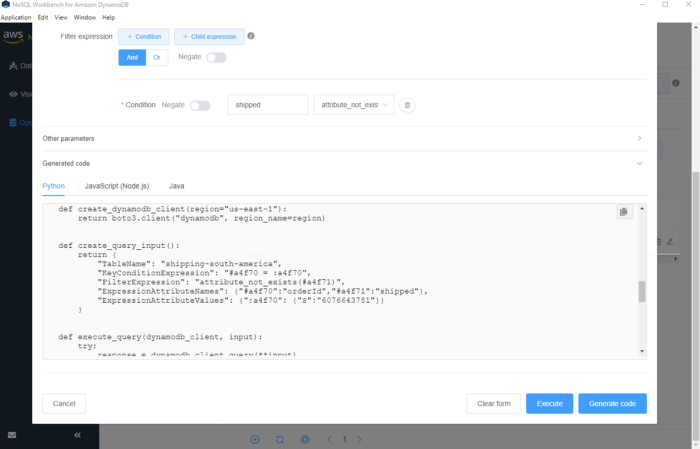This screenshot has width=700, height=449.
Task: Click the Execute button
Action: point(550,404)
